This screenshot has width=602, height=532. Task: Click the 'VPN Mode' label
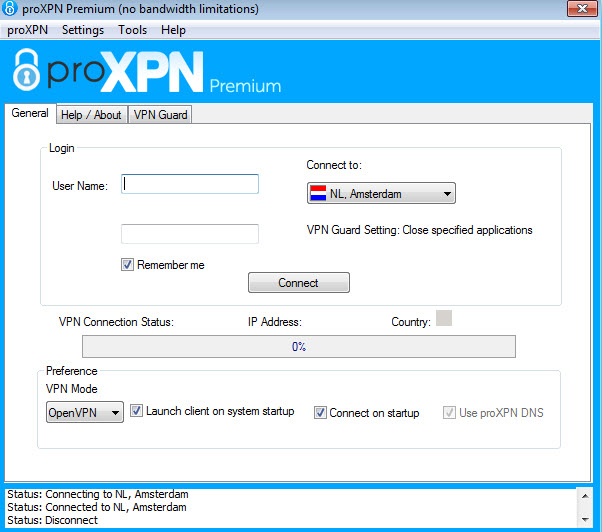[x=72, y=389]
